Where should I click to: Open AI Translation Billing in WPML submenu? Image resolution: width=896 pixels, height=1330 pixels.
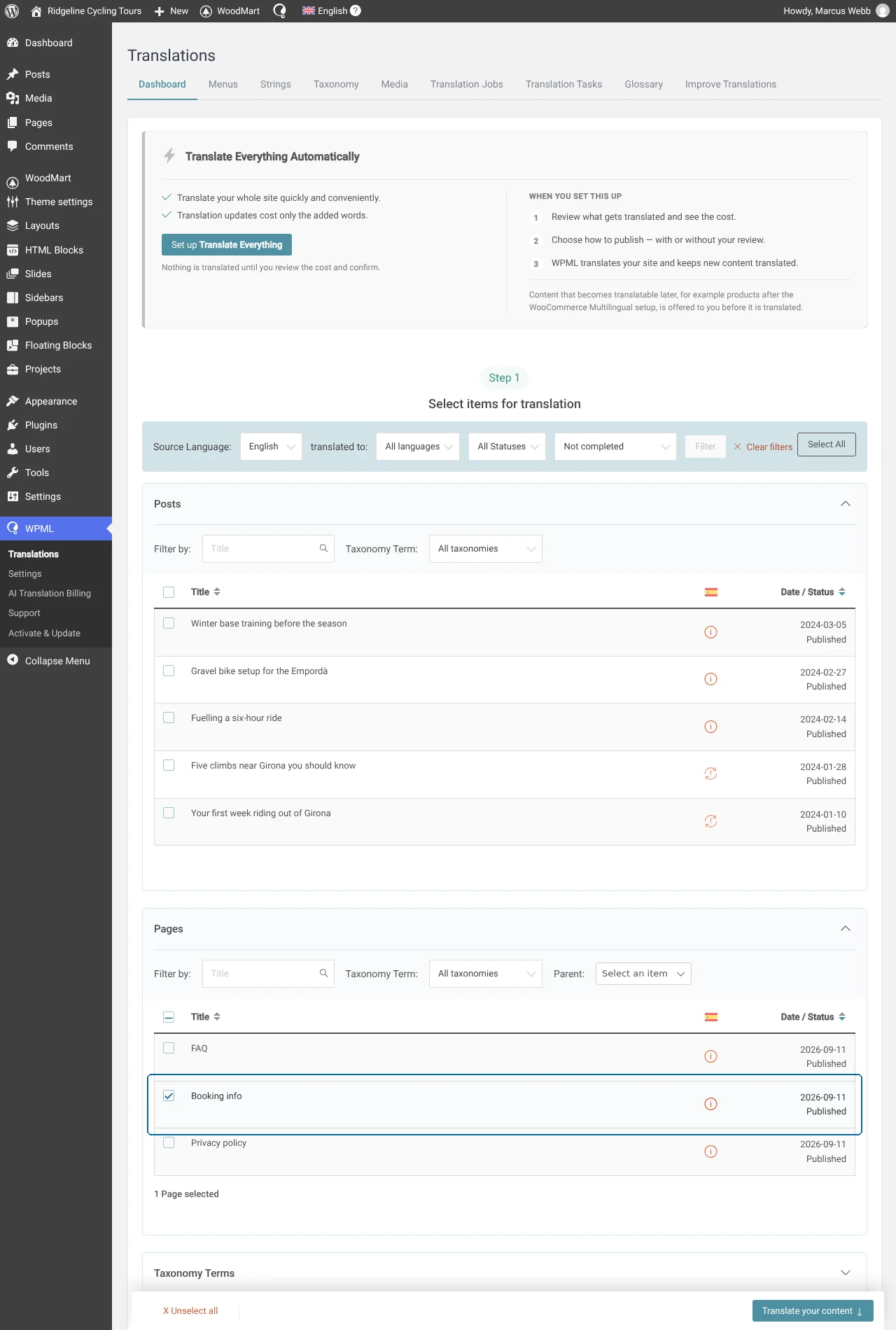[x=50, y=593]
